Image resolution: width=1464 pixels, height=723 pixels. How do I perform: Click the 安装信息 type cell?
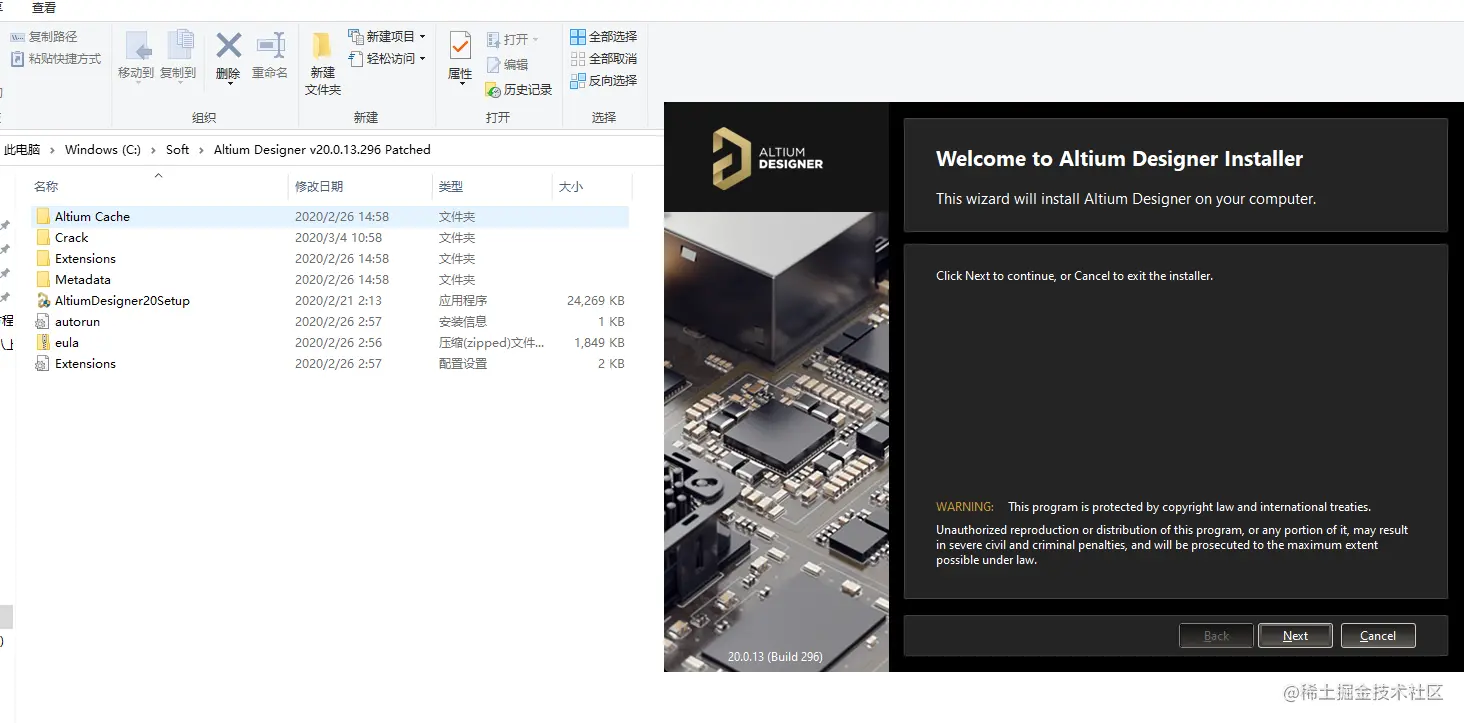pos(462,321)
